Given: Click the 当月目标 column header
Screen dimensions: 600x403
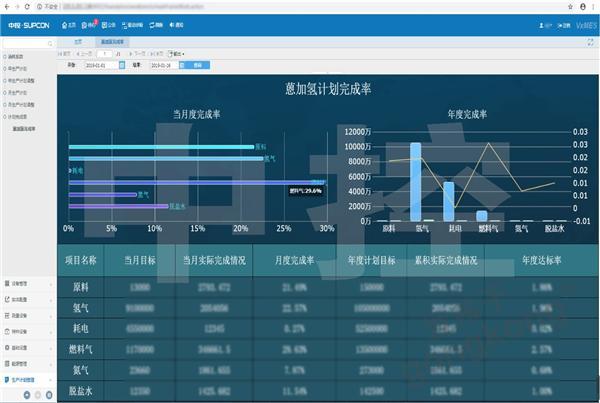Looking at the screenshot, I should [140, 261].
